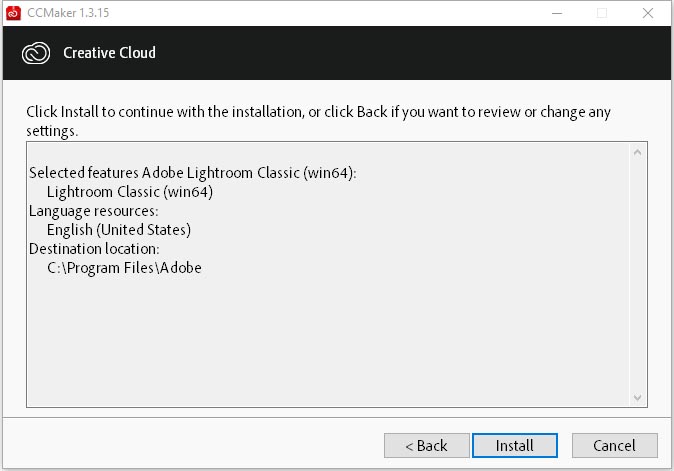Select the Lightroom Classic (win64) feature line
674x471 pixels.
130,192
